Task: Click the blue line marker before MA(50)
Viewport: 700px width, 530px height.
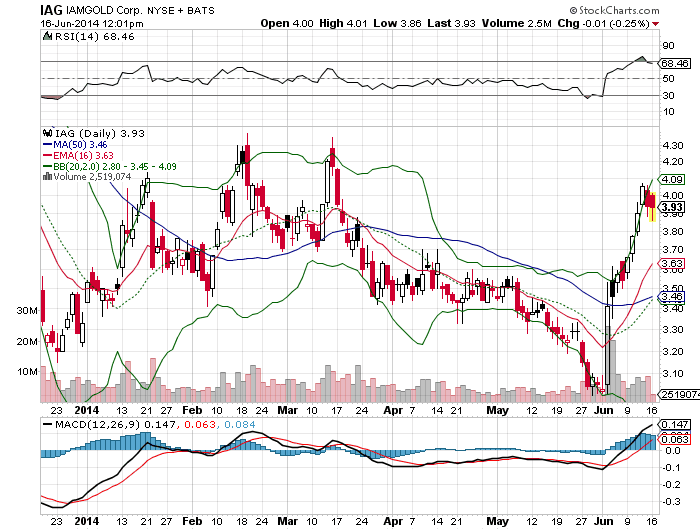Action: click(x=47, y=144)
